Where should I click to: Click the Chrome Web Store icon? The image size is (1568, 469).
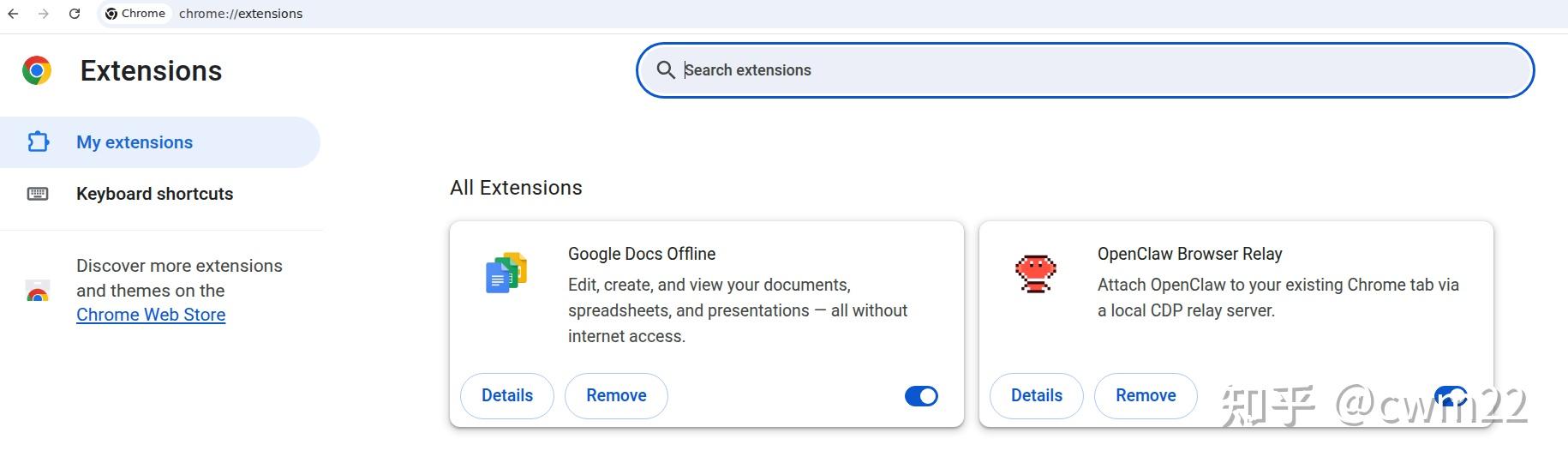click(x=38, y=292)
